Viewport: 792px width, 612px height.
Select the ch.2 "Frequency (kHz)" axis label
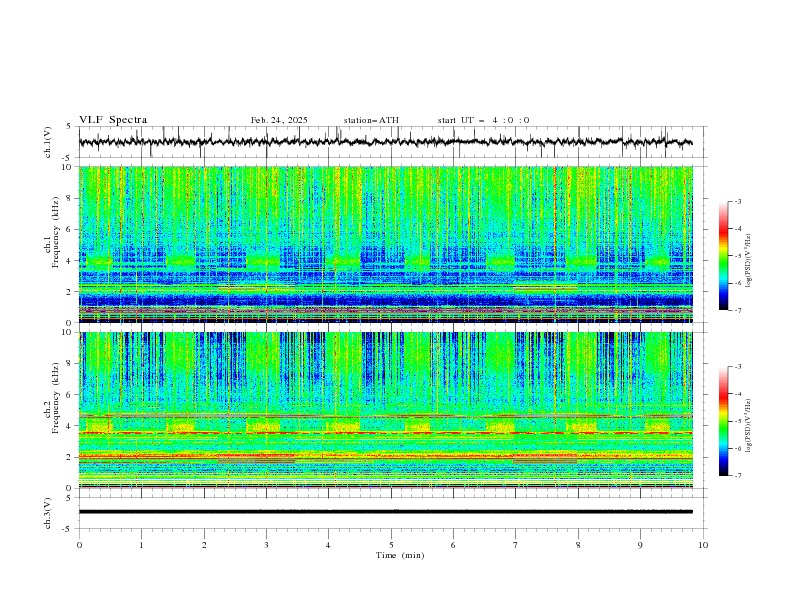pyautogui.click(x=56, y=398)
